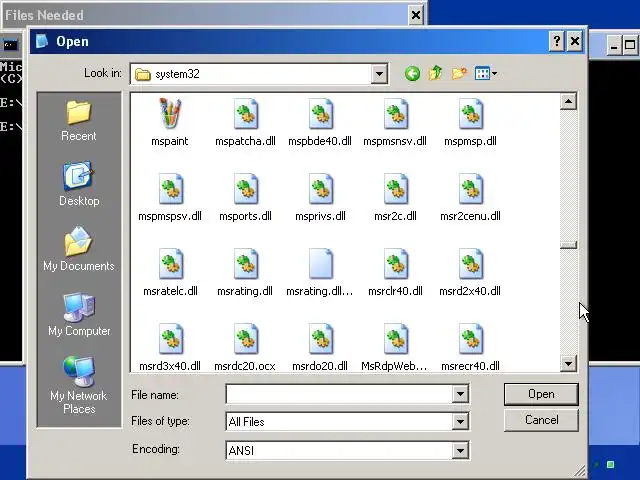Click the file list scroll up arrow
Viewport: 640px width, 480px height.
tap(568, 101)
